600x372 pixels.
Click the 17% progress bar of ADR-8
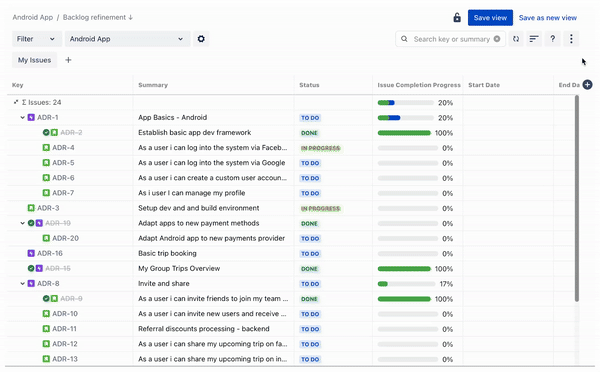(405, 284)
